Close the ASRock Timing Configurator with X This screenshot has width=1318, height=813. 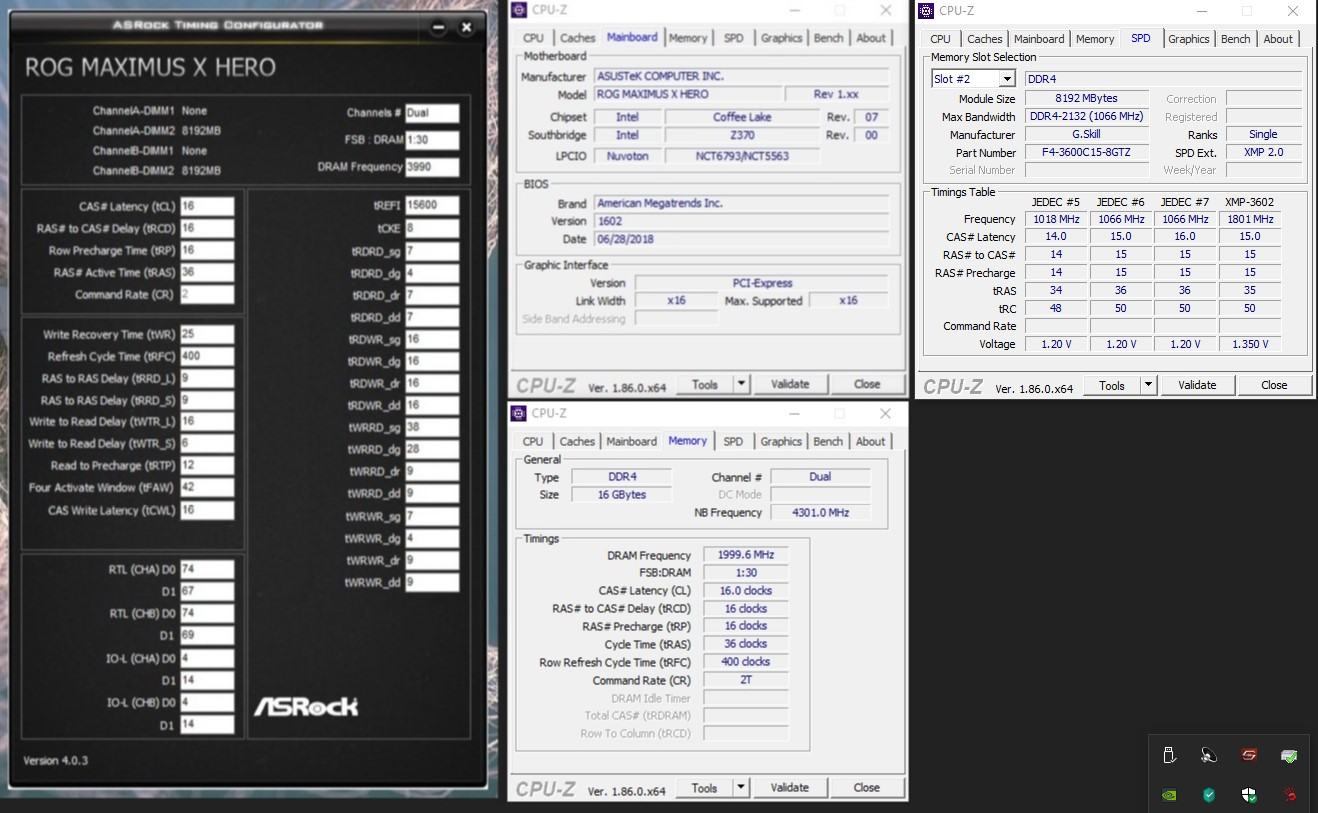pos(466,27)
